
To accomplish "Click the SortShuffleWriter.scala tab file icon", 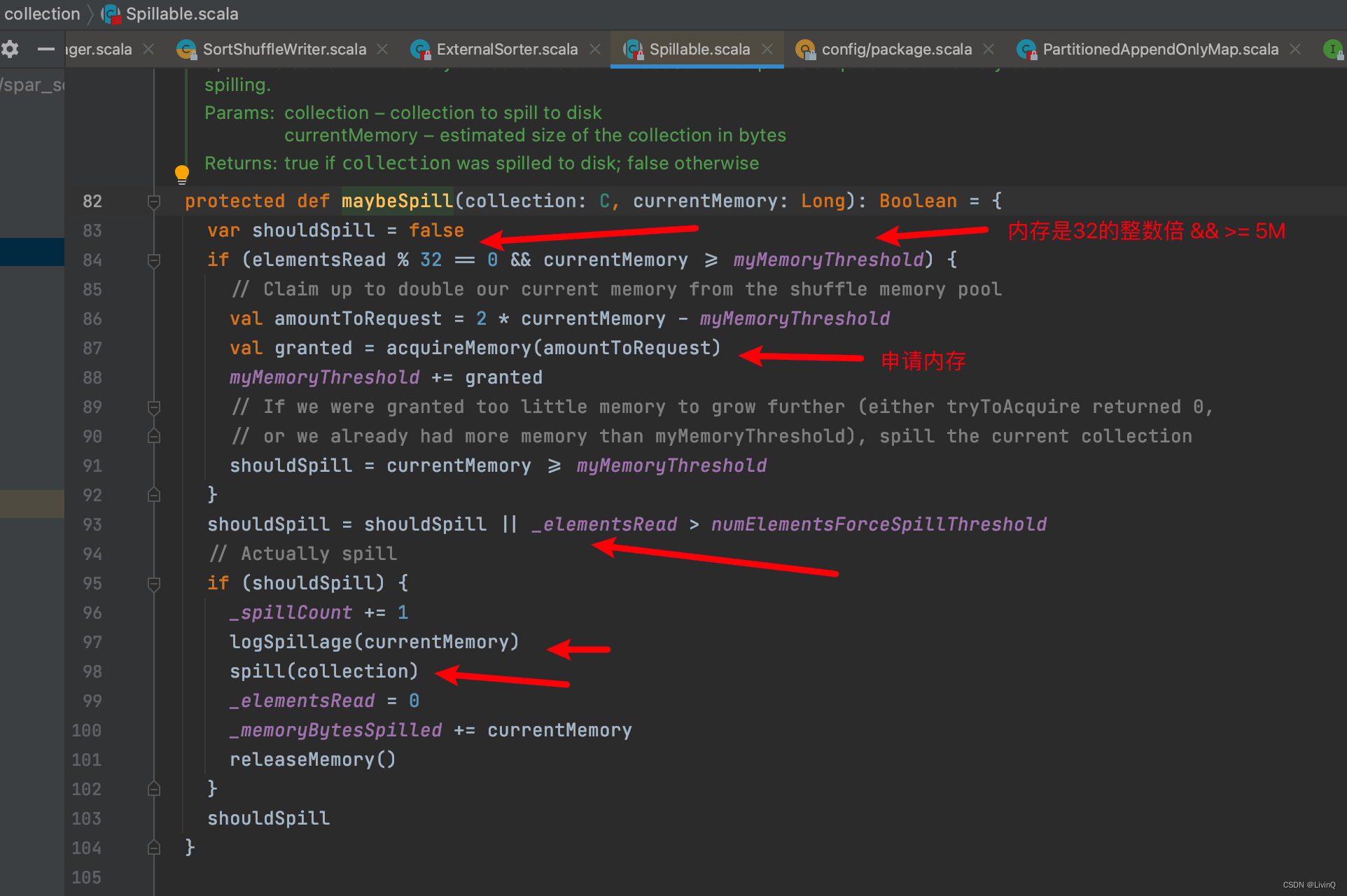I will (x=186, y=49).
